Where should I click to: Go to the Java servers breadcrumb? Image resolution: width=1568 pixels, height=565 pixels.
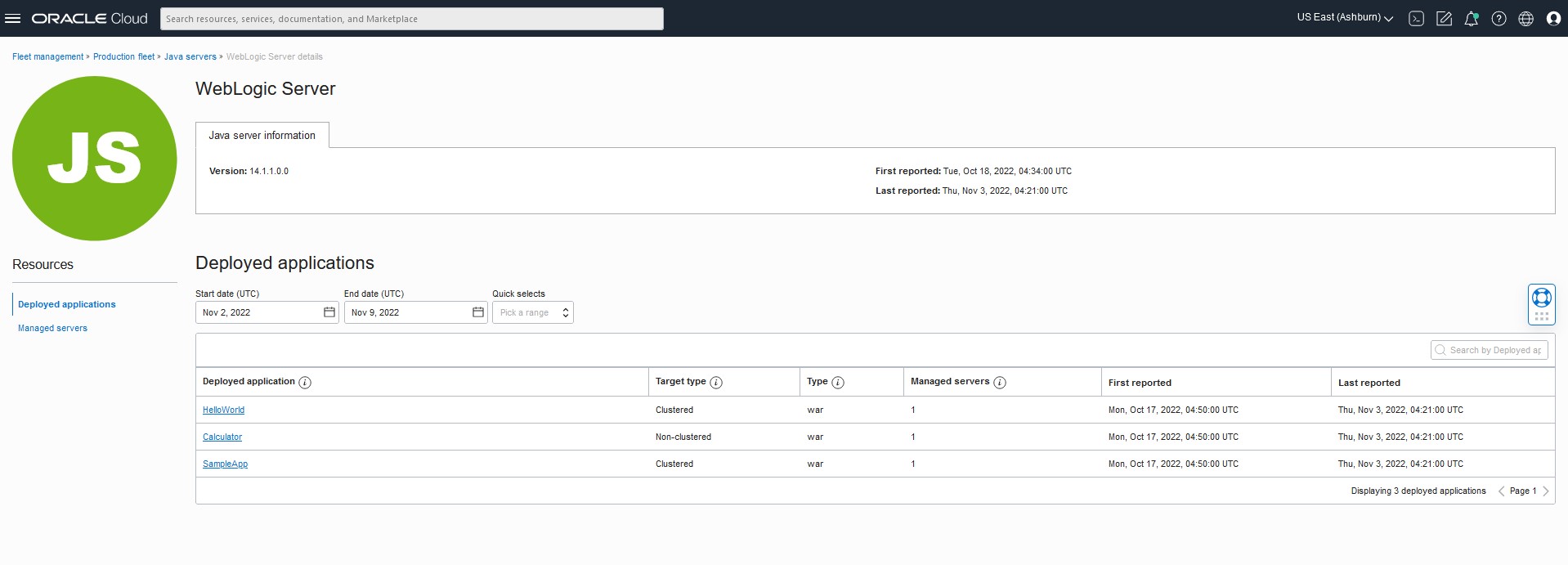(x=190, y=56)
